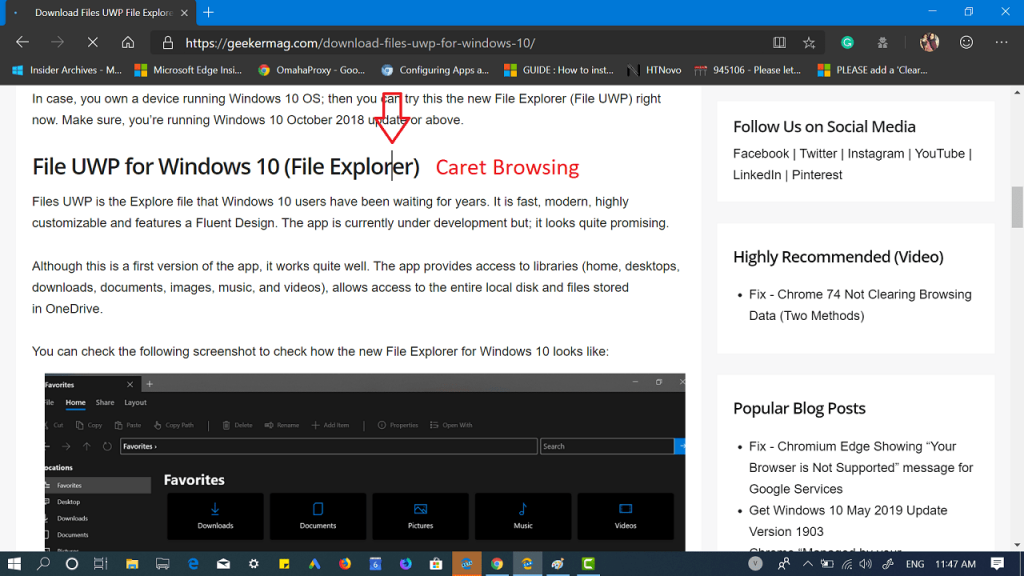The height and width of the screenshot is (576, 1024).
Task: Click the 'Highly Recommended (Video)' heading
Action: tap(838, 257)
